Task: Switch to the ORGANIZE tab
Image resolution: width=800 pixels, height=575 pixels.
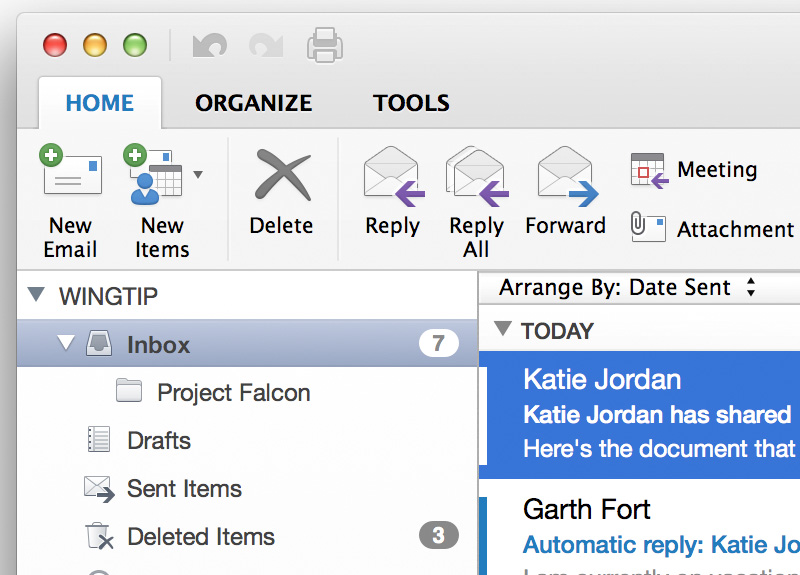Action: click(x=253, y=103)
